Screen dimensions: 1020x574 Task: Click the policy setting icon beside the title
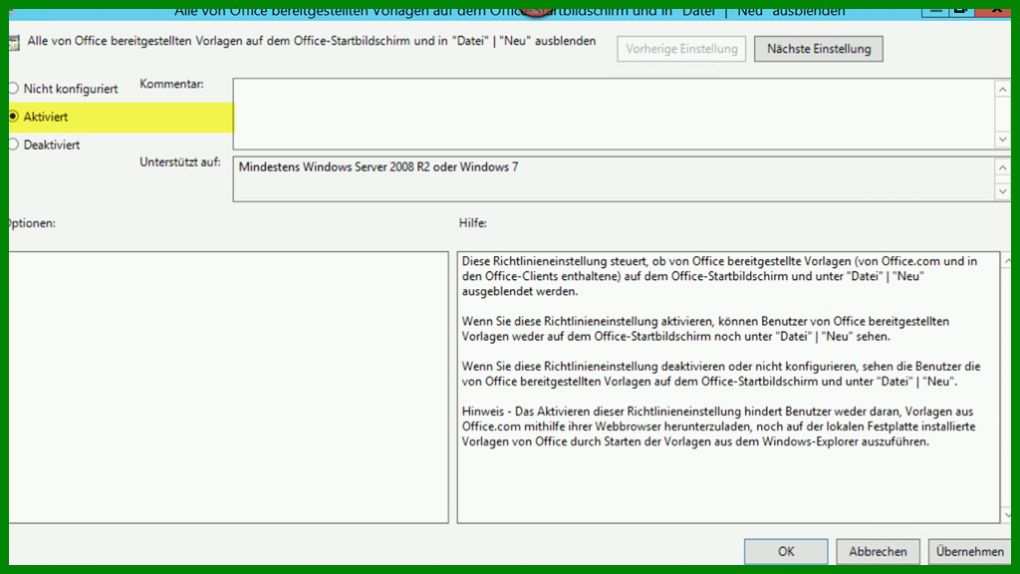pyautogui.click(x=14, y=43)
